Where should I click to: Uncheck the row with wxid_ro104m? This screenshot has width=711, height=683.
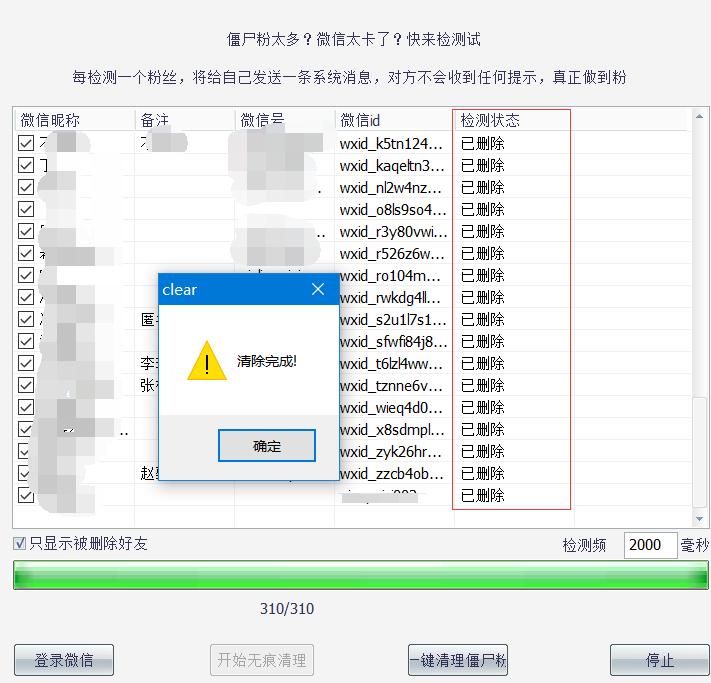(26, 275)
